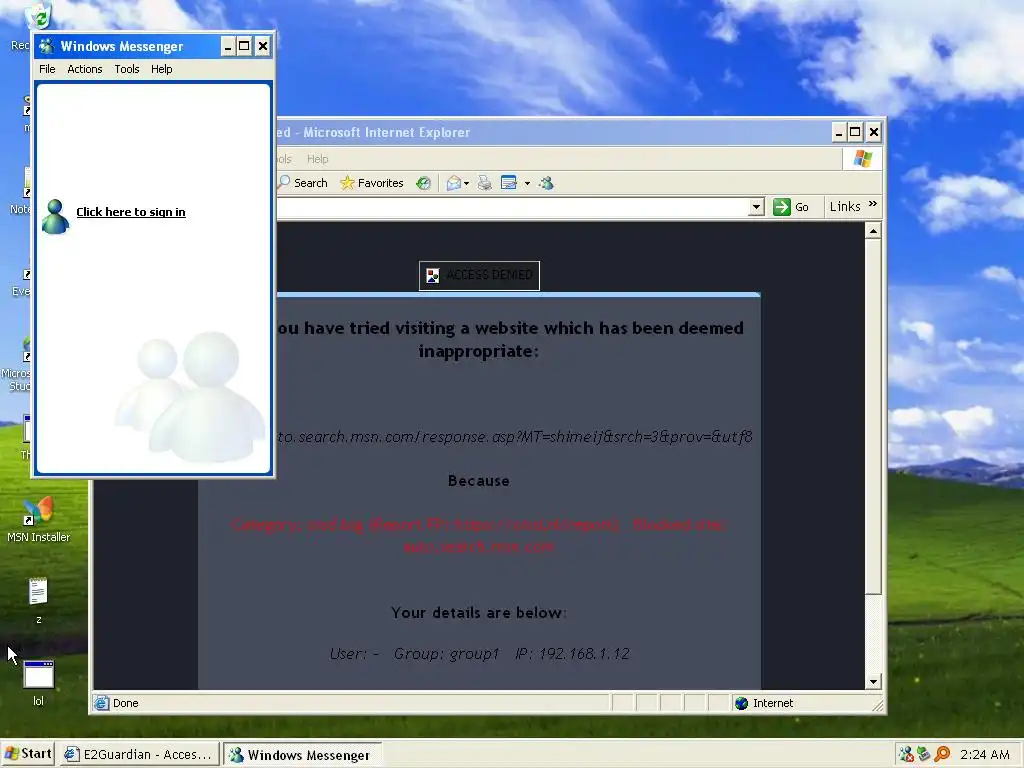Click the 'Because' heading text
The height and width of the screenshot is (768, 1024).
(x=479, y=481)
